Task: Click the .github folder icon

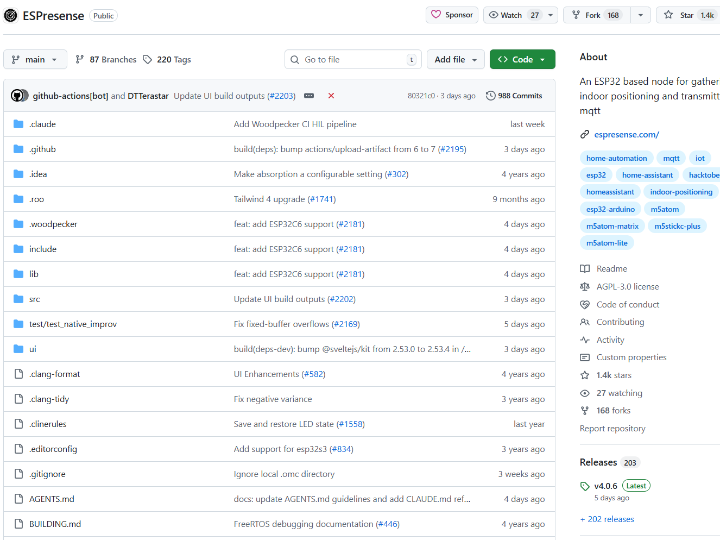Action: pyautogui.click(x=18, y=149)
